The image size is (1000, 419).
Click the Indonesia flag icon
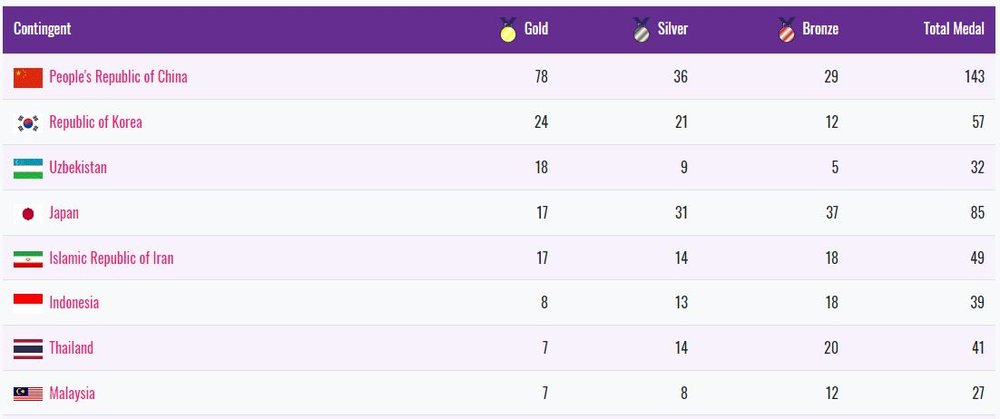click(x=28, y=304)
